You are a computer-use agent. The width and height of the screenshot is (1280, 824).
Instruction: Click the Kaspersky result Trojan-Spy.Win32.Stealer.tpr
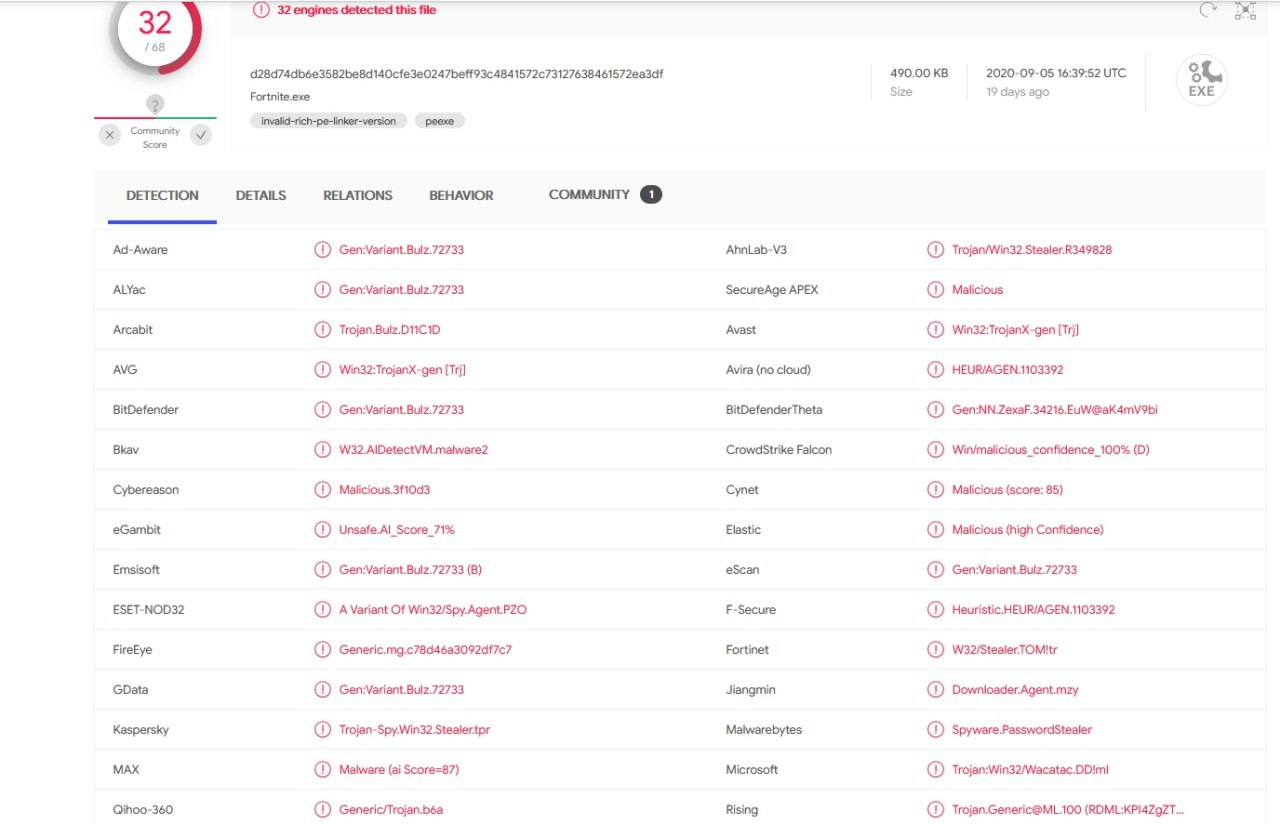point(415,730)
